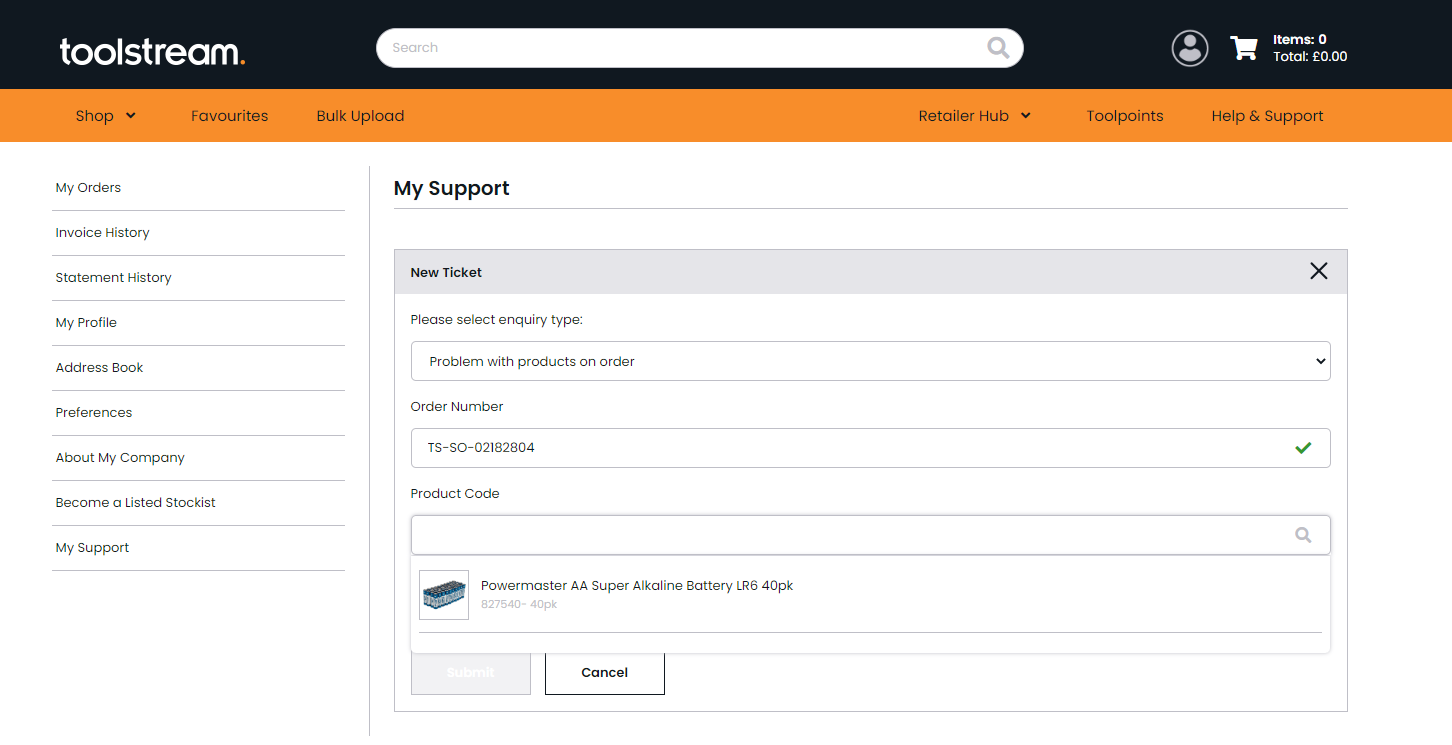
Task: Open the Retailer Hub dropdown
Action: click(973, 115)
